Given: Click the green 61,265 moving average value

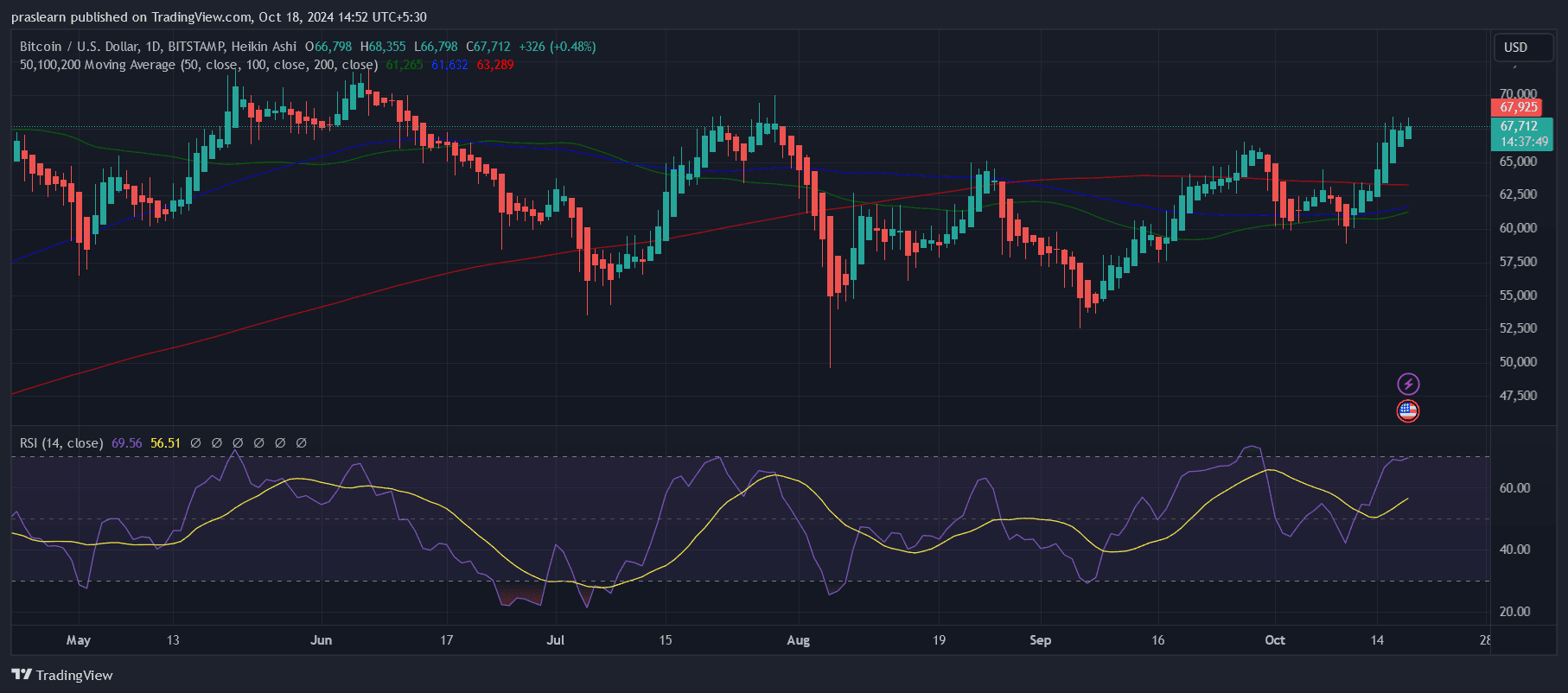Looking at the screenshot, I should pos(405,65).
